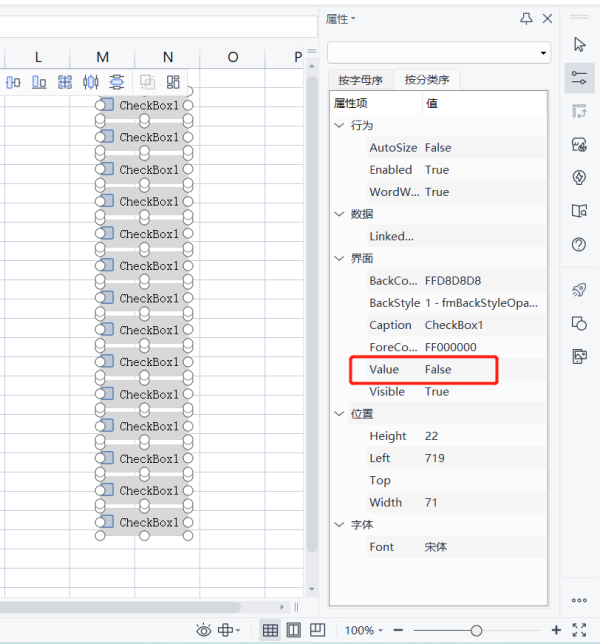The height and width of the screenshot is (644, 600).
Task: Select the arrow pointer tool in sidebar
Action: click(x=579, y=44)
